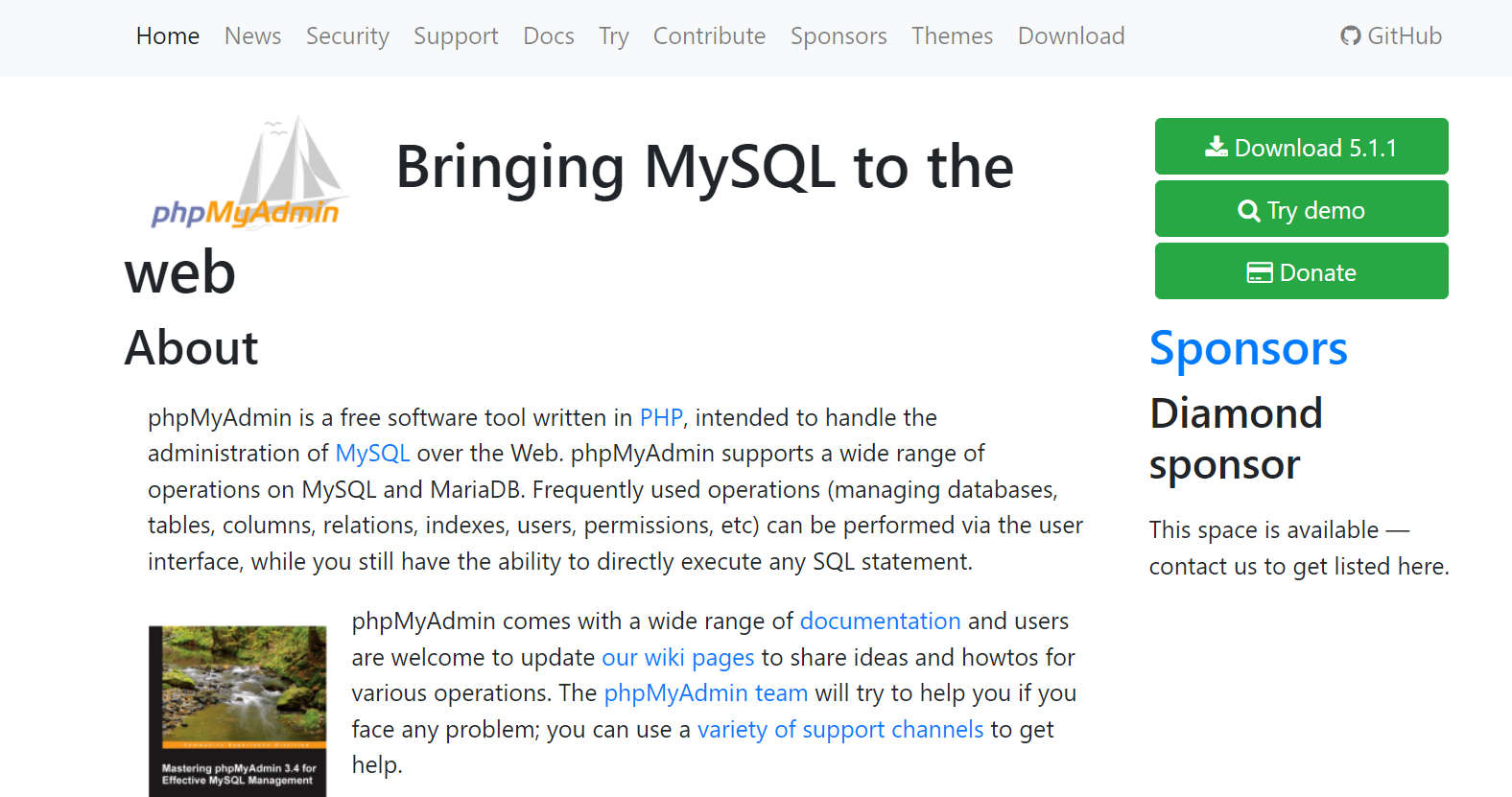The width and height of the screenshot is (1512, 797).
Task: Click the download arrow icon
Action: point(1217,147)
